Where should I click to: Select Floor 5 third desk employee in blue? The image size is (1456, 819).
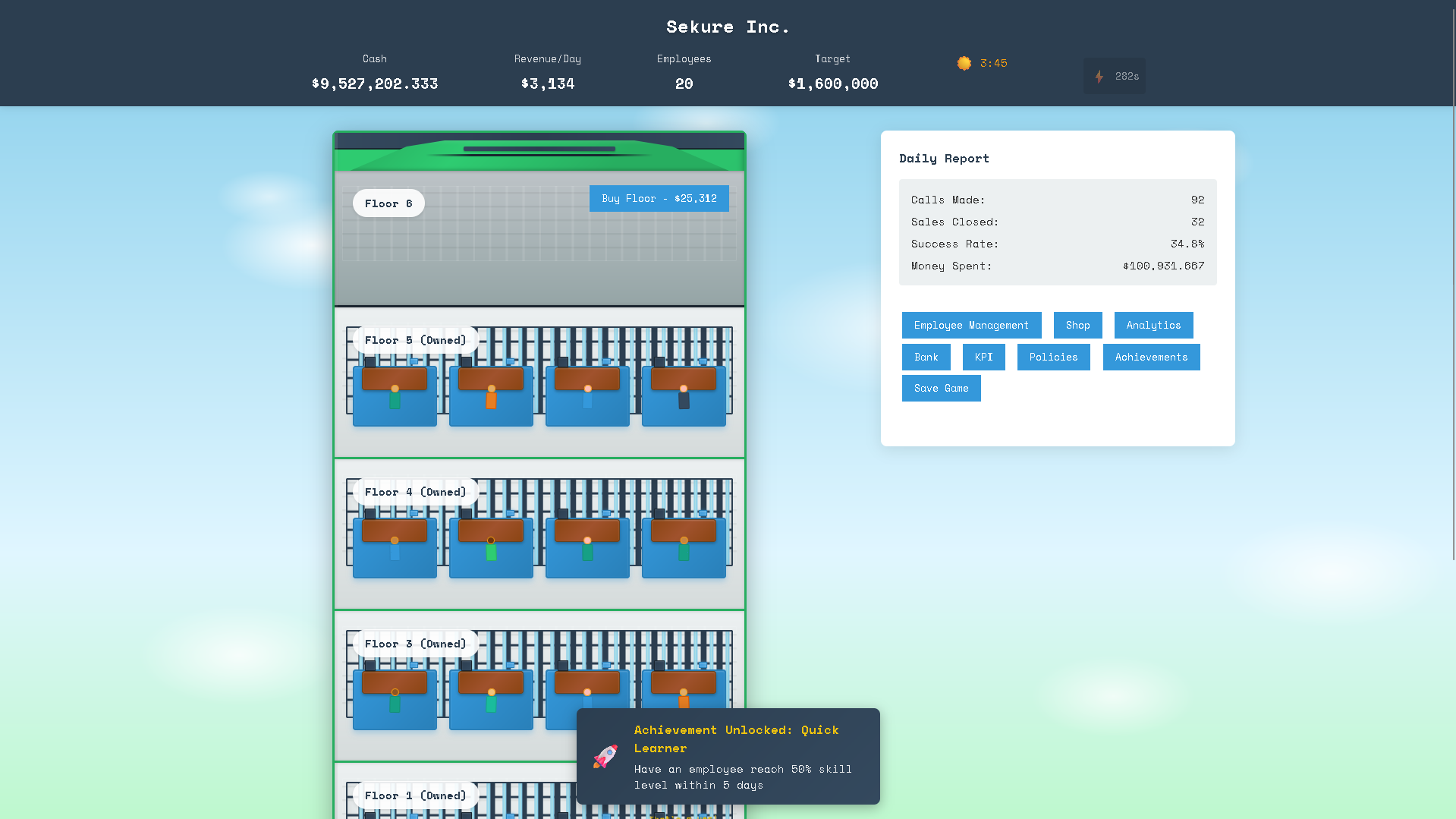[587, 397]
